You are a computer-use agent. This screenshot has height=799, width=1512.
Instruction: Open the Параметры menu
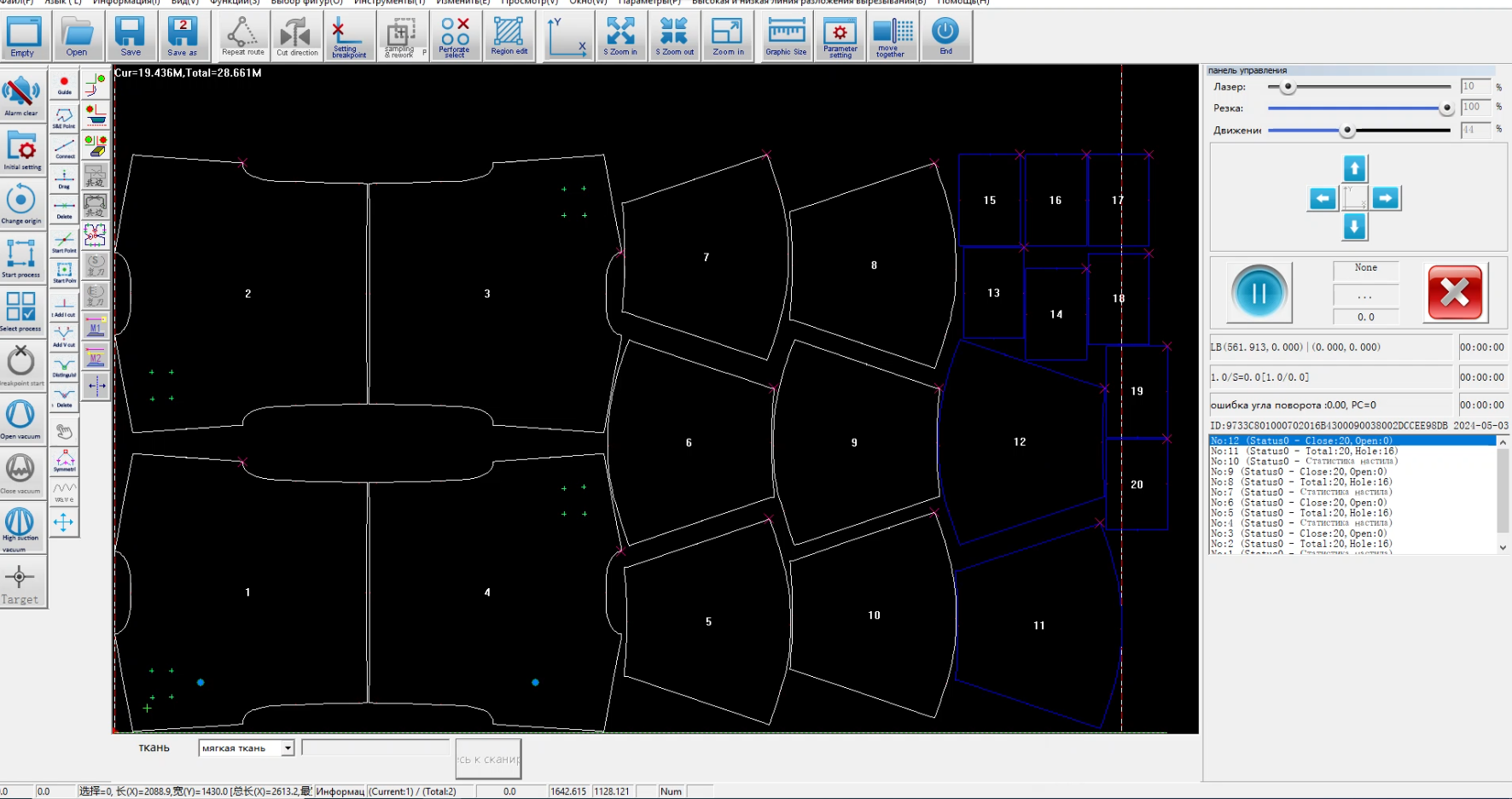[649, 3]
